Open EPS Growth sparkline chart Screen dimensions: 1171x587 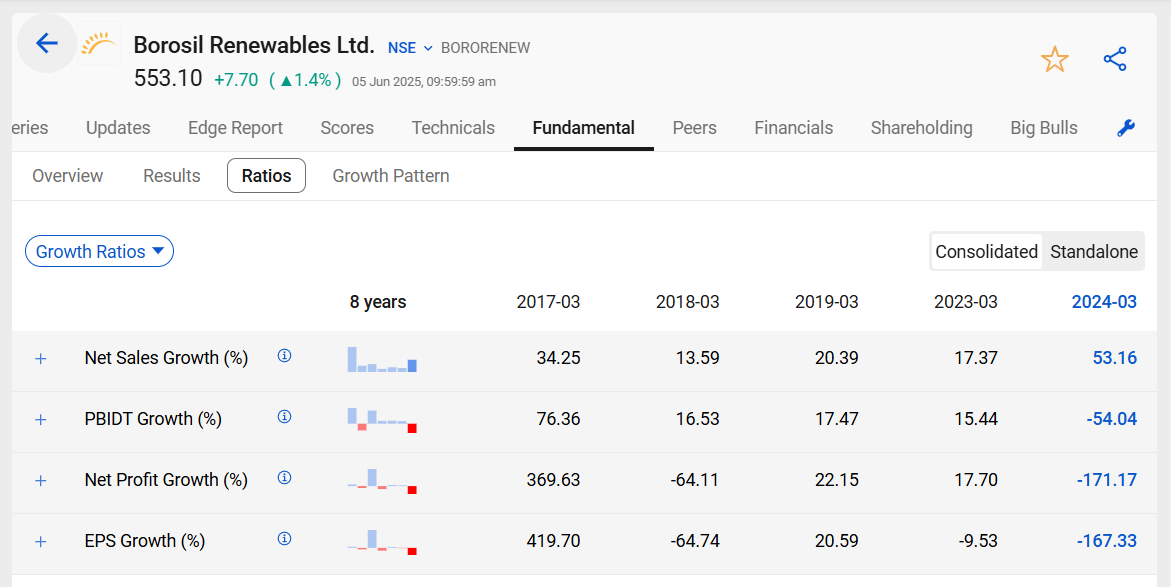(x=382, y=542)
